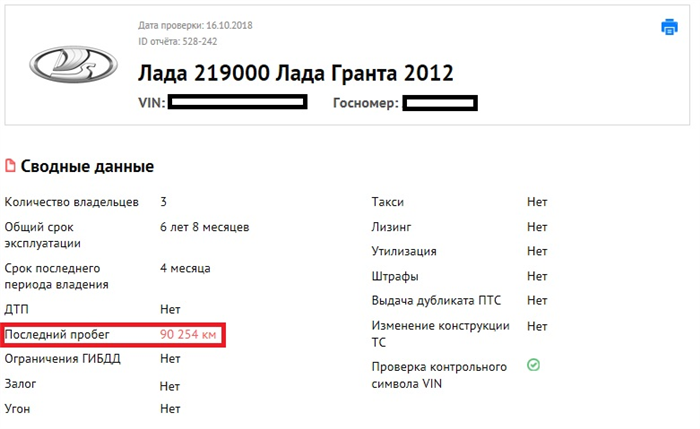Click the Общий срок эксплуатации label

point(43,235)
